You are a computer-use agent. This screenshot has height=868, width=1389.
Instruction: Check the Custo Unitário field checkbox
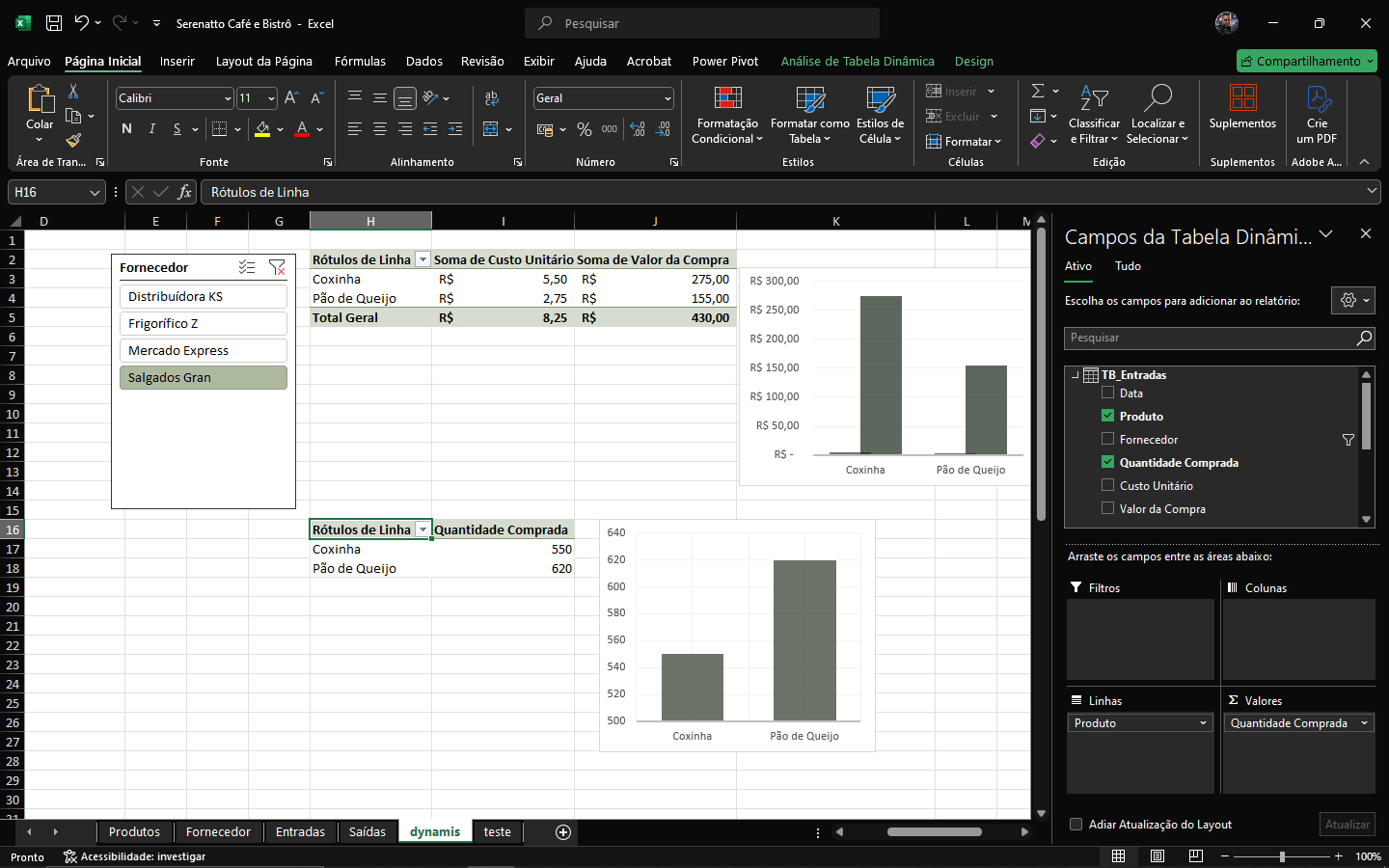(1107, 485)
